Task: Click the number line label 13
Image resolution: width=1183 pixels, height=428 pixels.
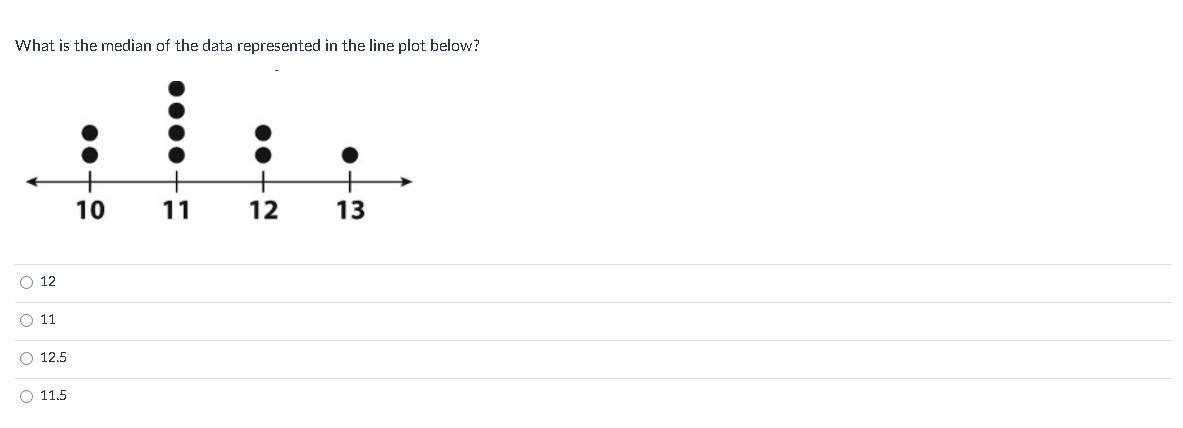Action: [x=350, y=210]
